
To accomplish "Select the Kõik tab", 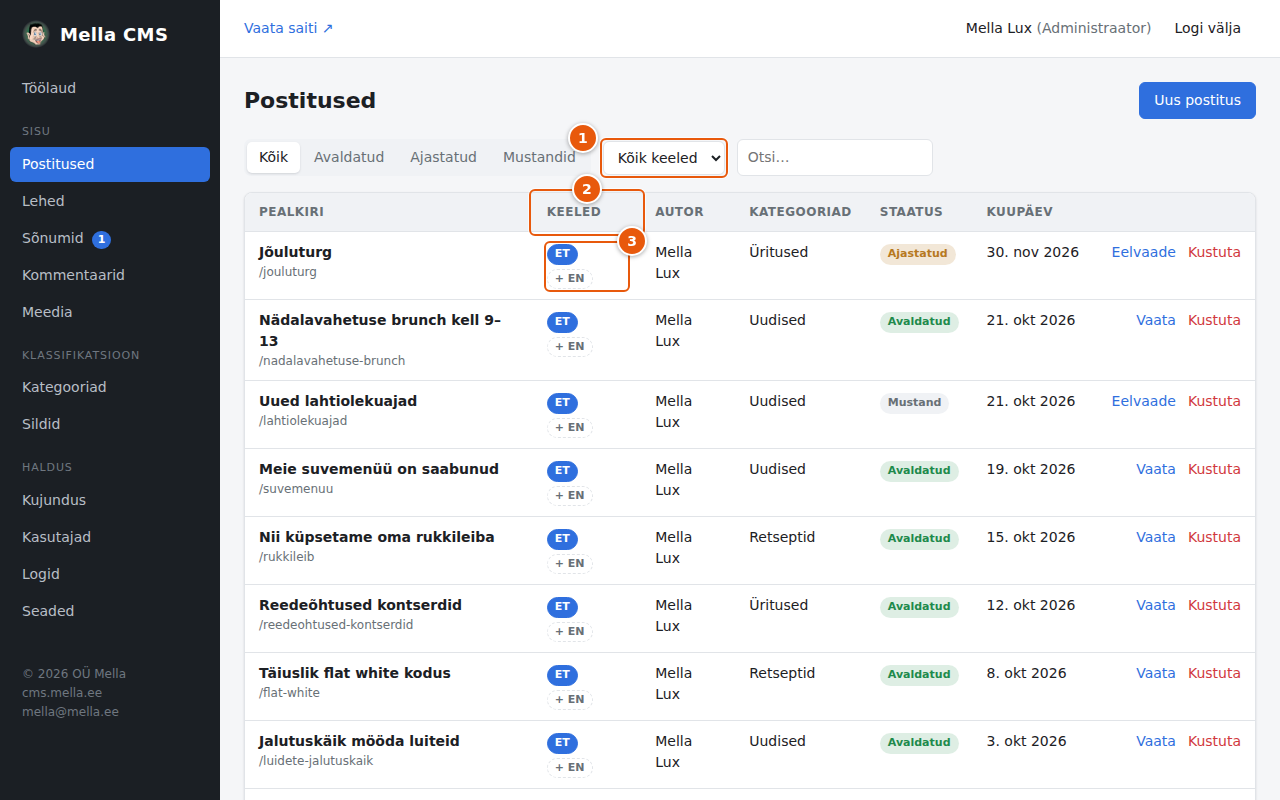I will pos(273,157).
